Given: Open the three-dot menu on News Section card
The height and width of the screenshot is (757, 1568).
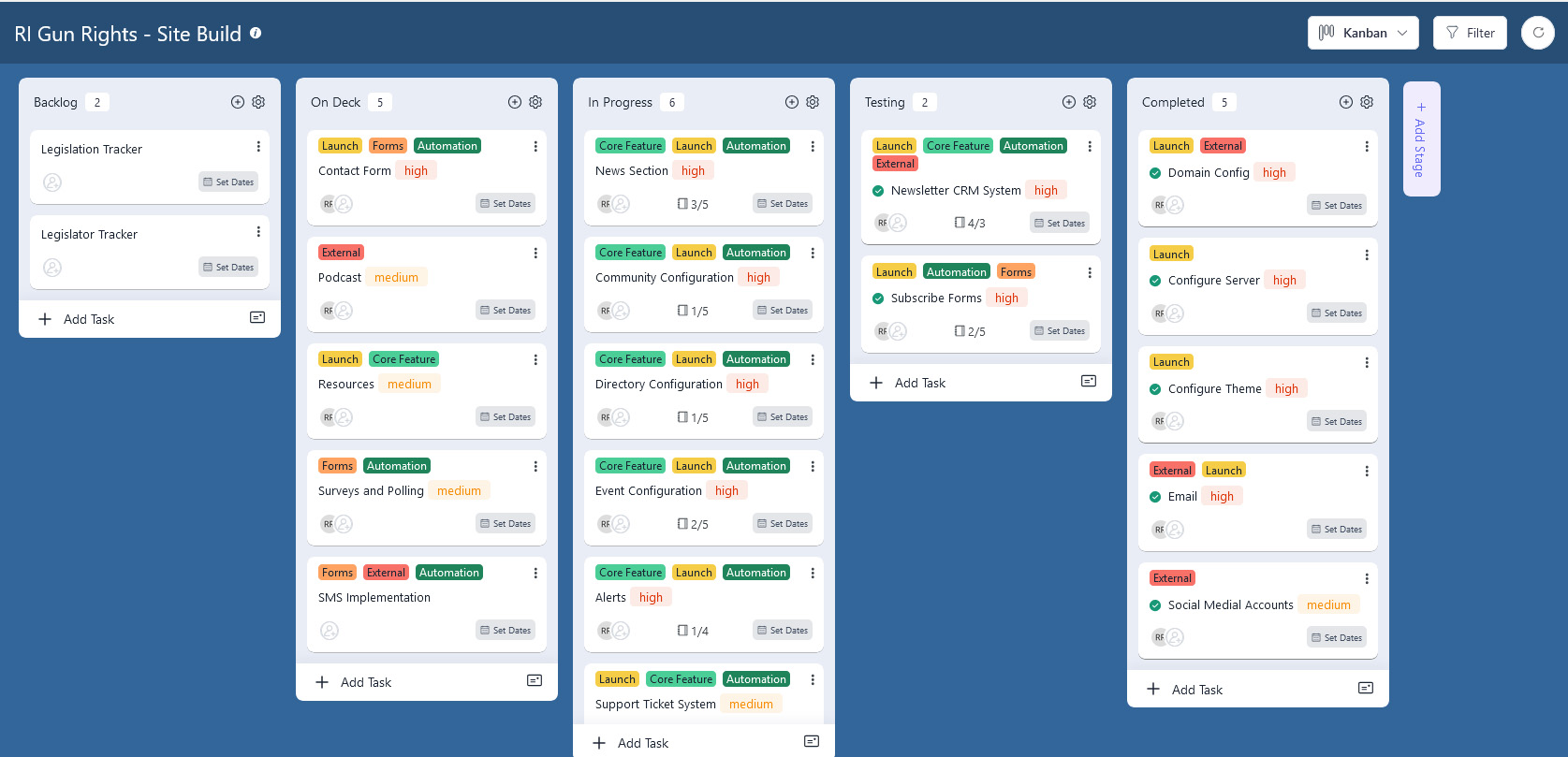Looking at the screenshot, I should click(813, 147).
